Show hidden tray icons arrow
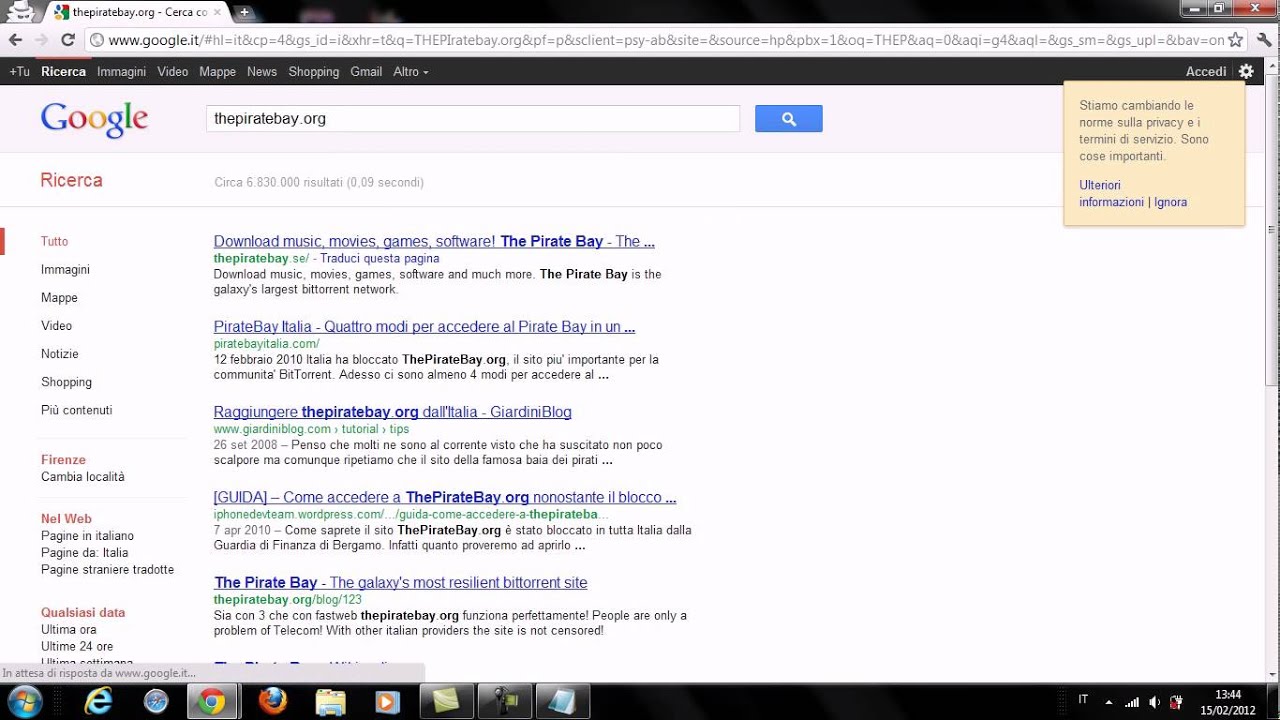 pos(1108,702)
